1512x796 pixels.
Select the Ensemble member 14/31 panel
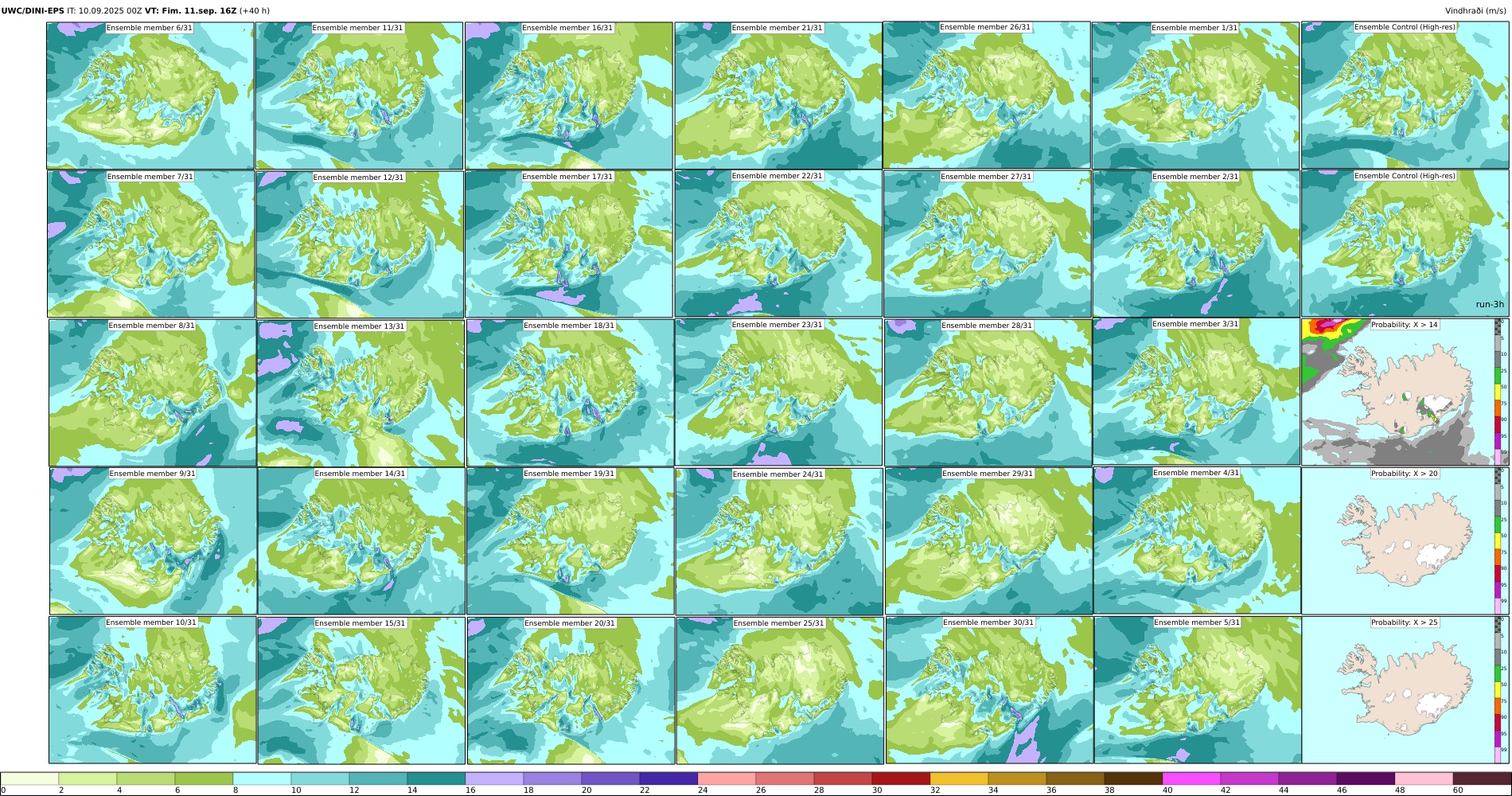tap(361, 541)
